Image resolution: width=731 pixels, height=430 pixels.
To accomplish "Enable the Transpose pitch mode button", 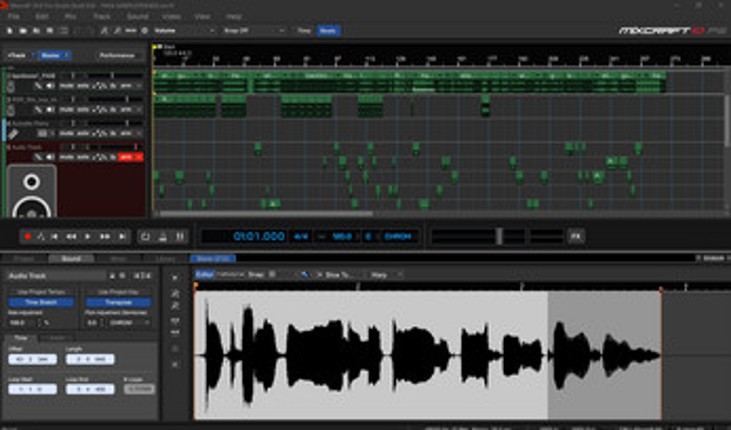I will (118, 302).
